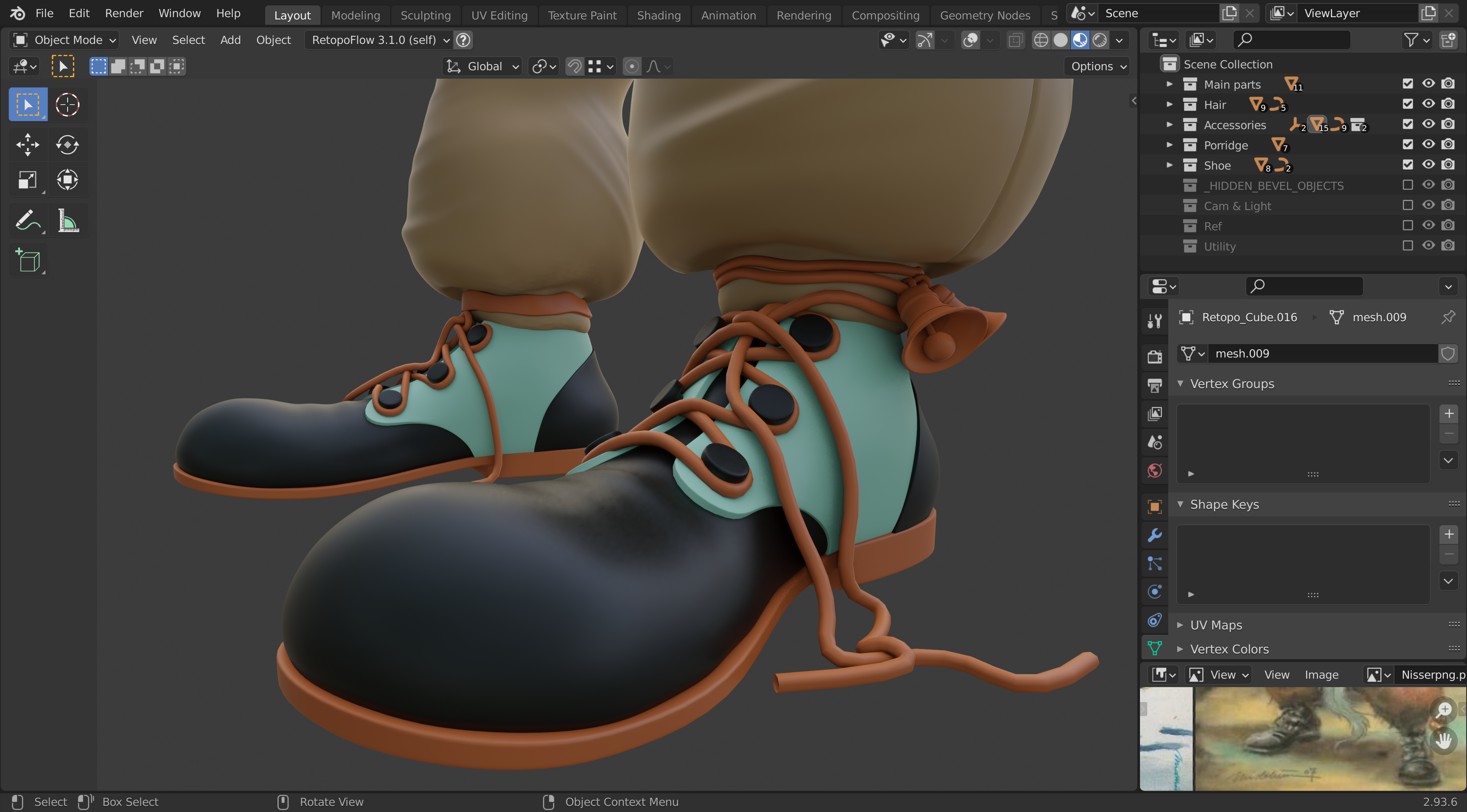Uncheck the Porridge collection checkbox
This screenshot has height=812, width=1467.
coord(1407,145)
